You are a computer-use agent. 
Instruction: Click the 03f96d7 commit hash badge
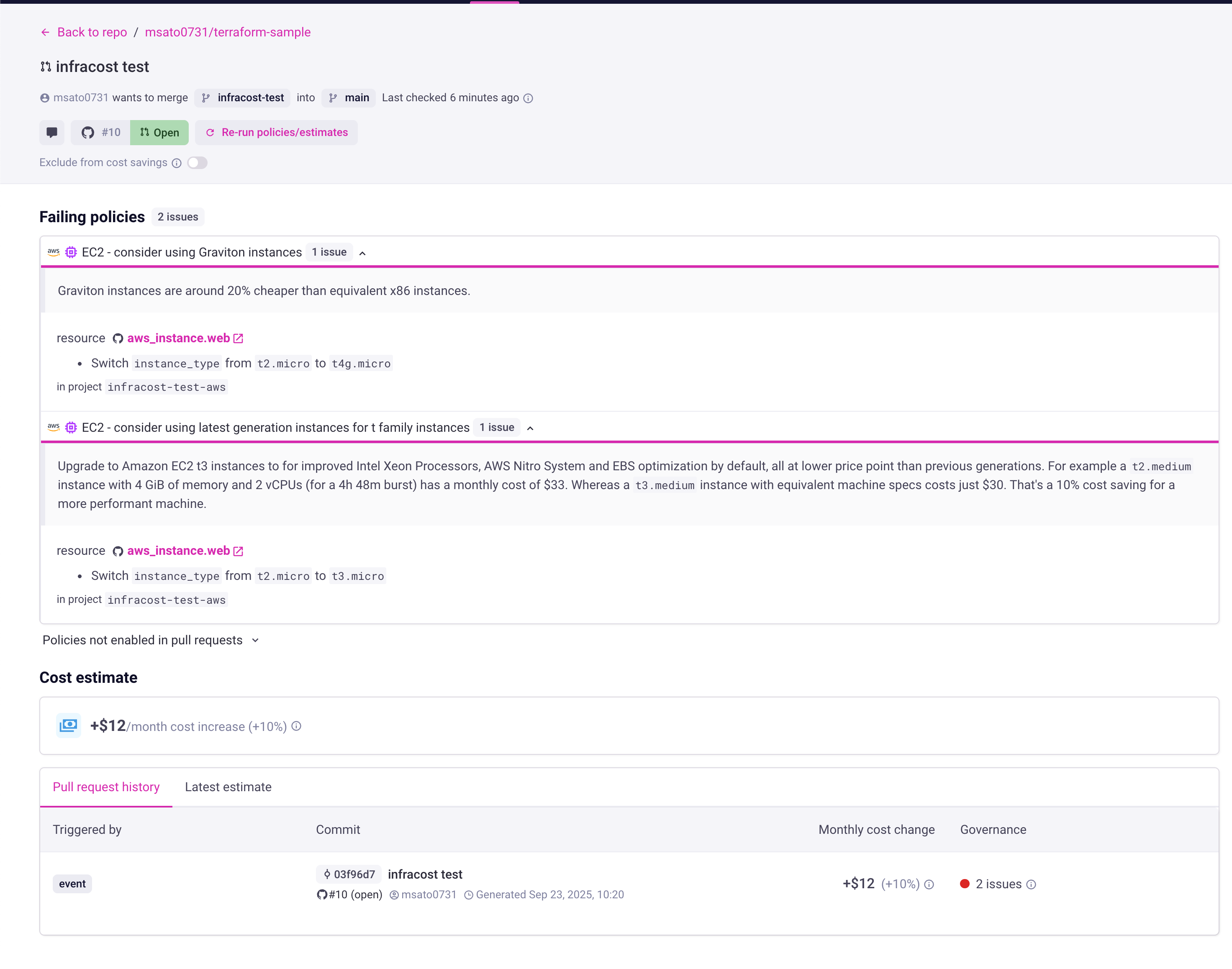[x=349, y=874]
